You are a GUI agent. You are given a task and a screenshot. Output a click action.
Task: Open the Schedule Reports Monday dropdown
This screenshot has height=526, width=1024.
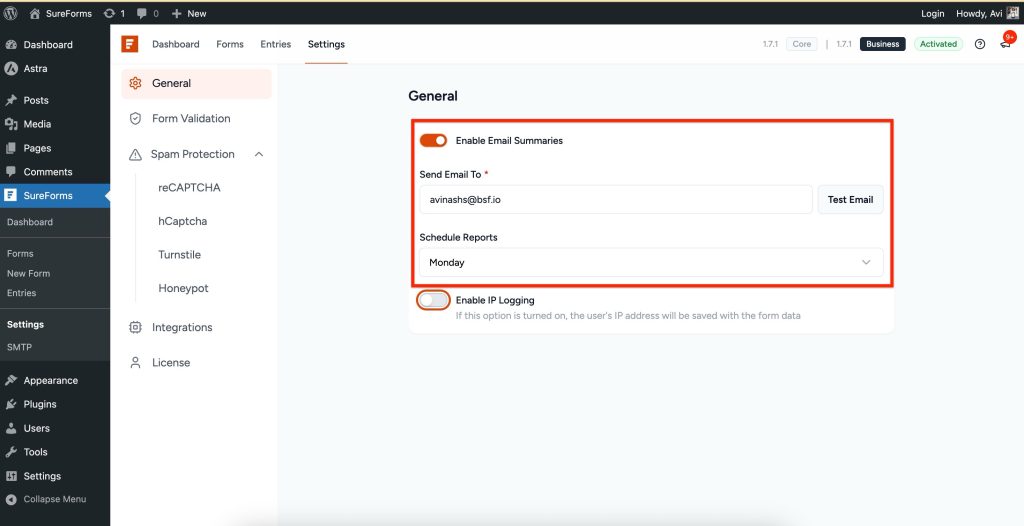tap(651, 262)
